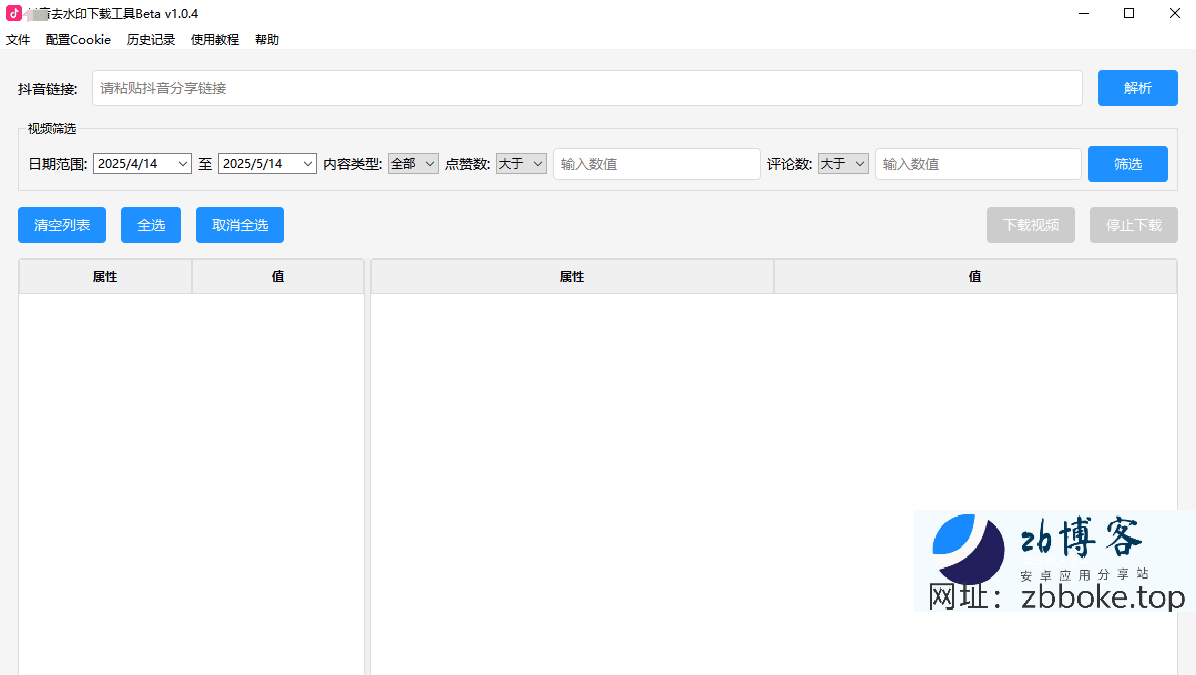This screenshot has height=675, width=1196.
Task: Click the 全选 button
Action: (151, 225)
